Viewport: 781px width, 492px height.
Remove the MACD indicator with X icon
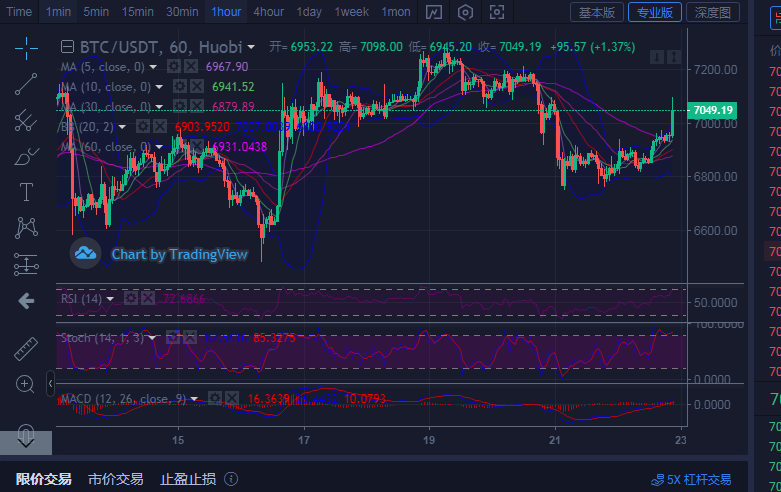click(232, 398)
